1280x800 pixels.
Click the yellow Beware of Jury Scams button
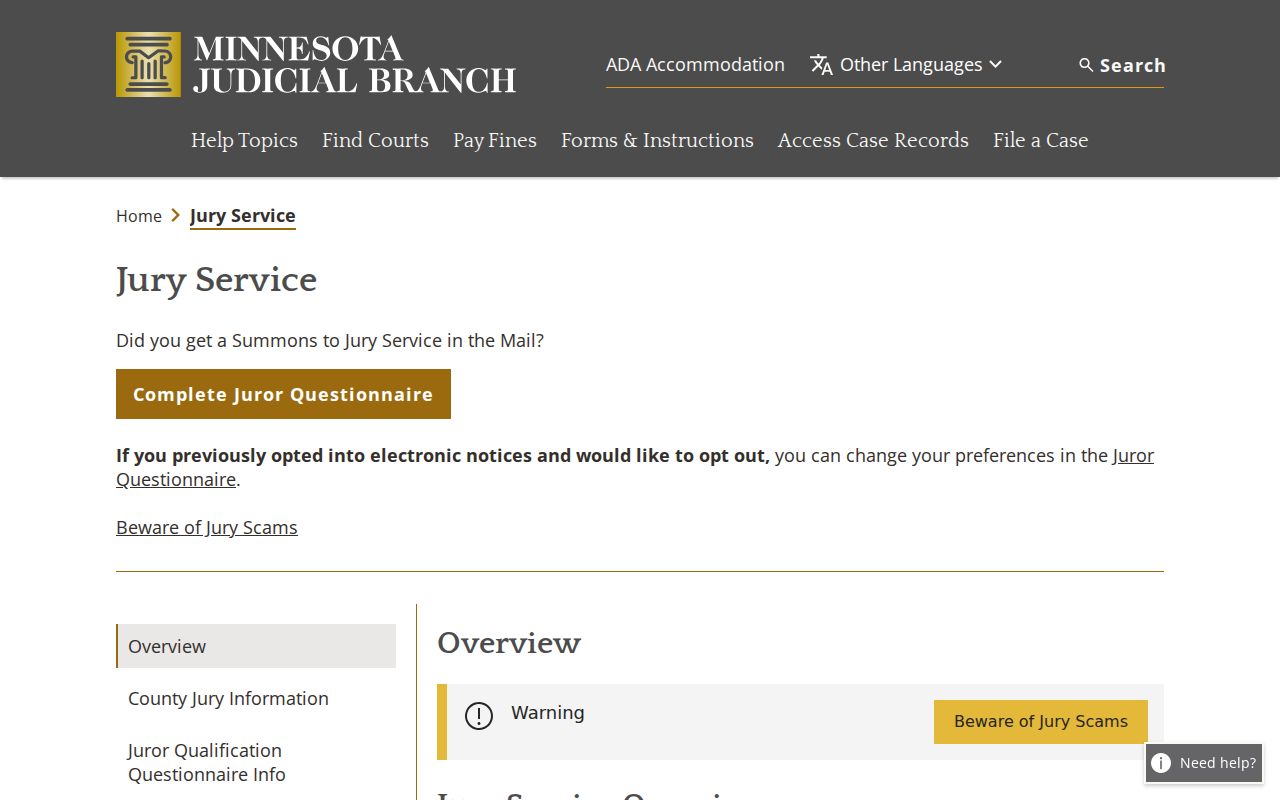click(1041, 722)
